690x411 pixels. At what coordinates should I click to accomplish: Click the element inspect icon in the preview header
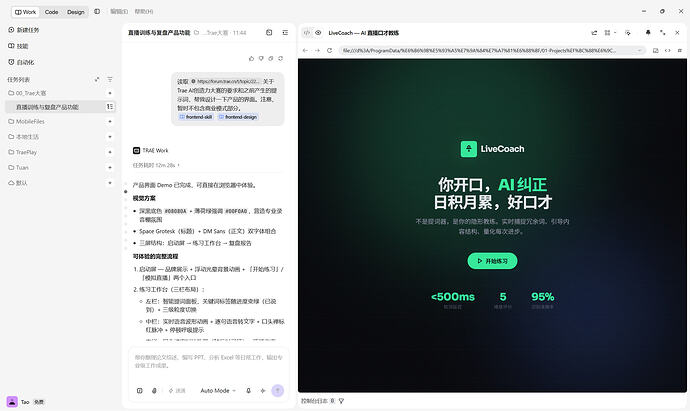(628, 33)
